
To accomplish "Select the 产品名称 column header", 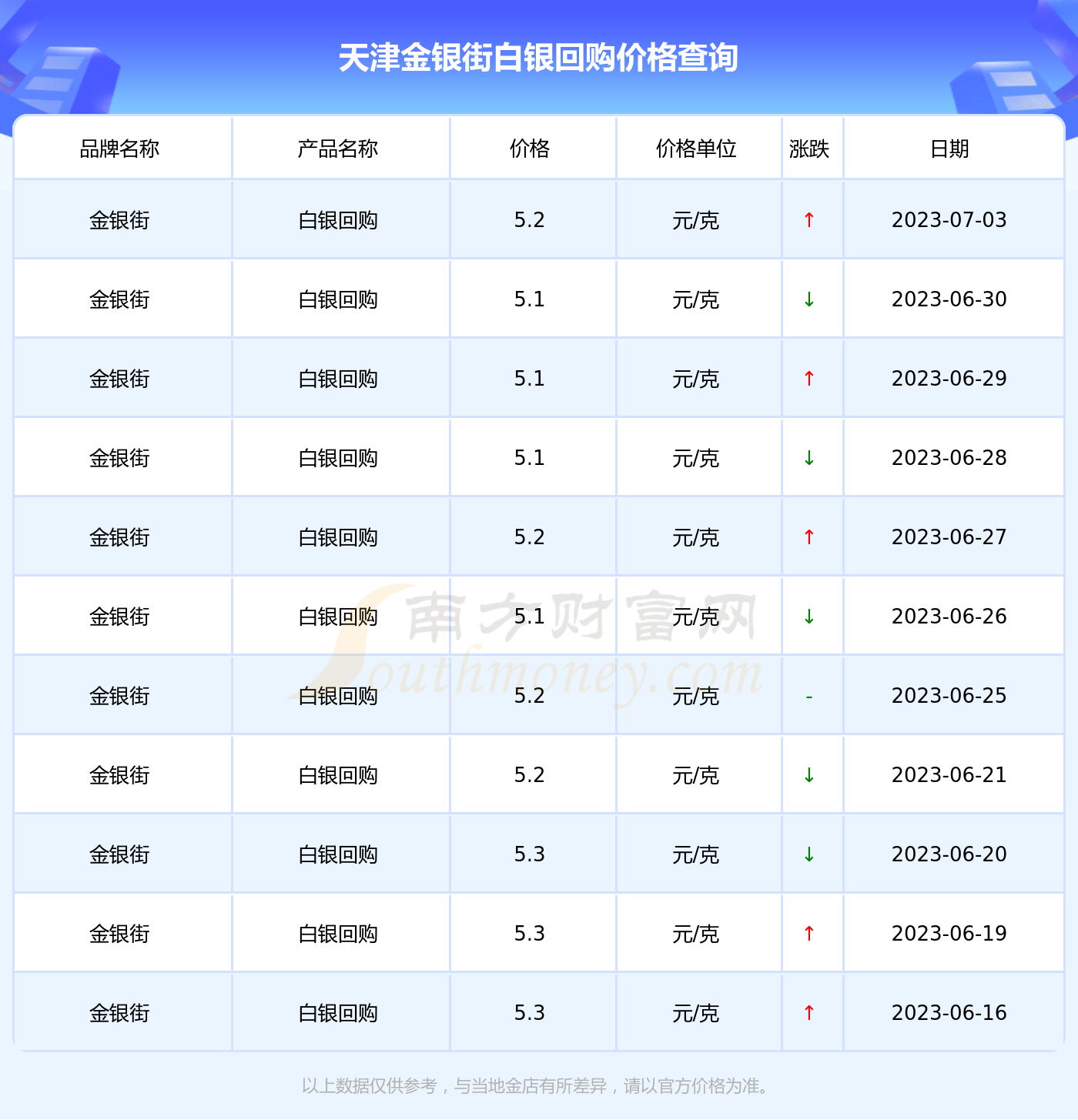I will coord(338,149).
